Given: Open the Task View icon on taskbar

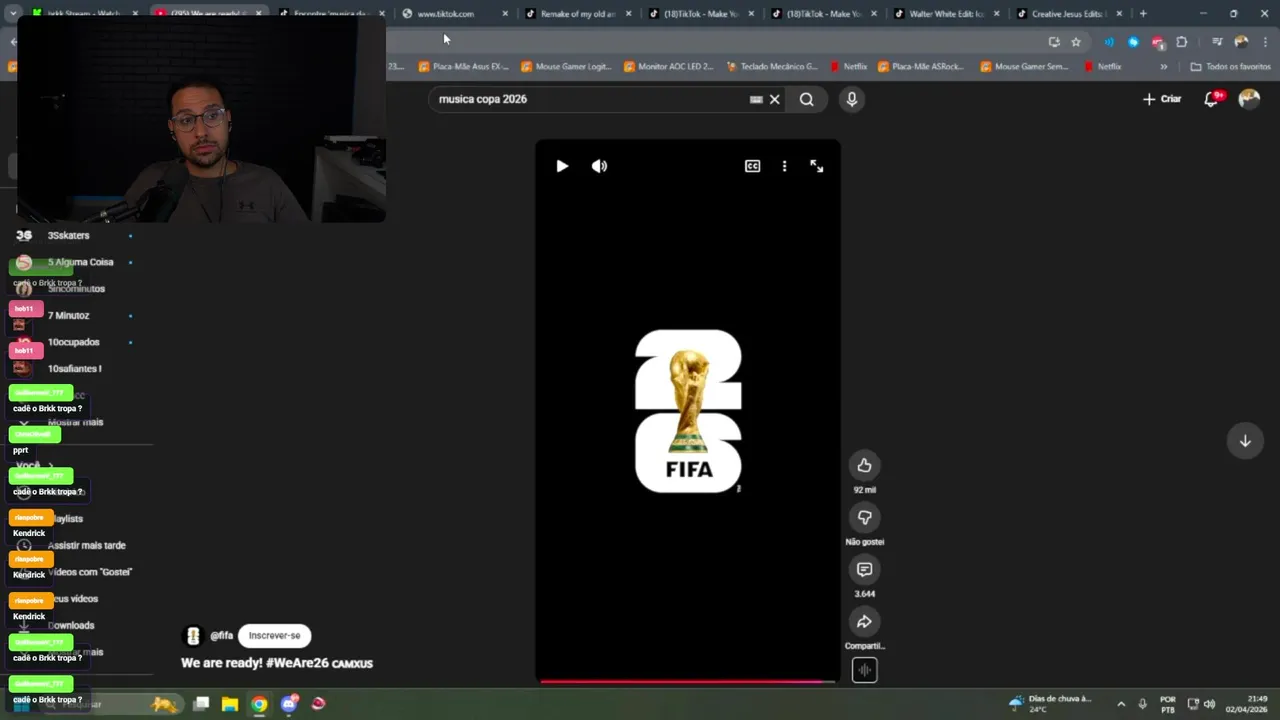Looking at the screenshot, I should (x=201, y=704).
